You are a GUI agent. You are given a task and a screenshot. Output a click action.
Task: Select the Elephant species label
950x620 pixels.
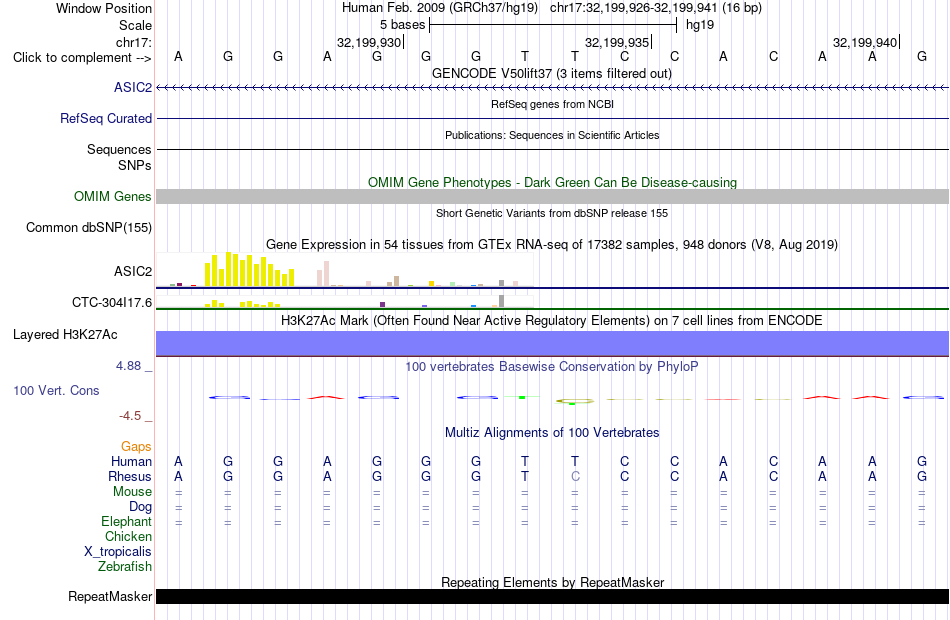[127, 521]
